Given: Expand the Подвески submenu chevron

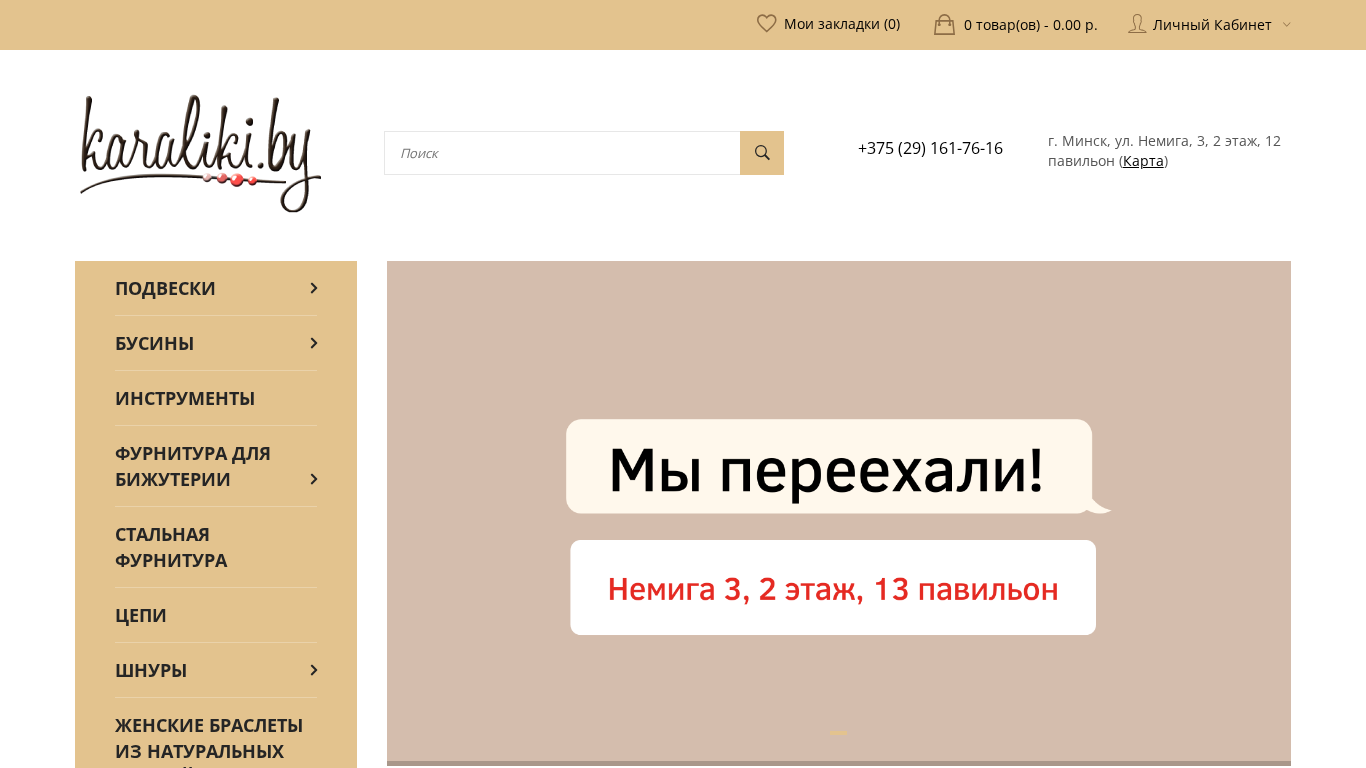Looking at the screenshot, I should click(313, 288).
